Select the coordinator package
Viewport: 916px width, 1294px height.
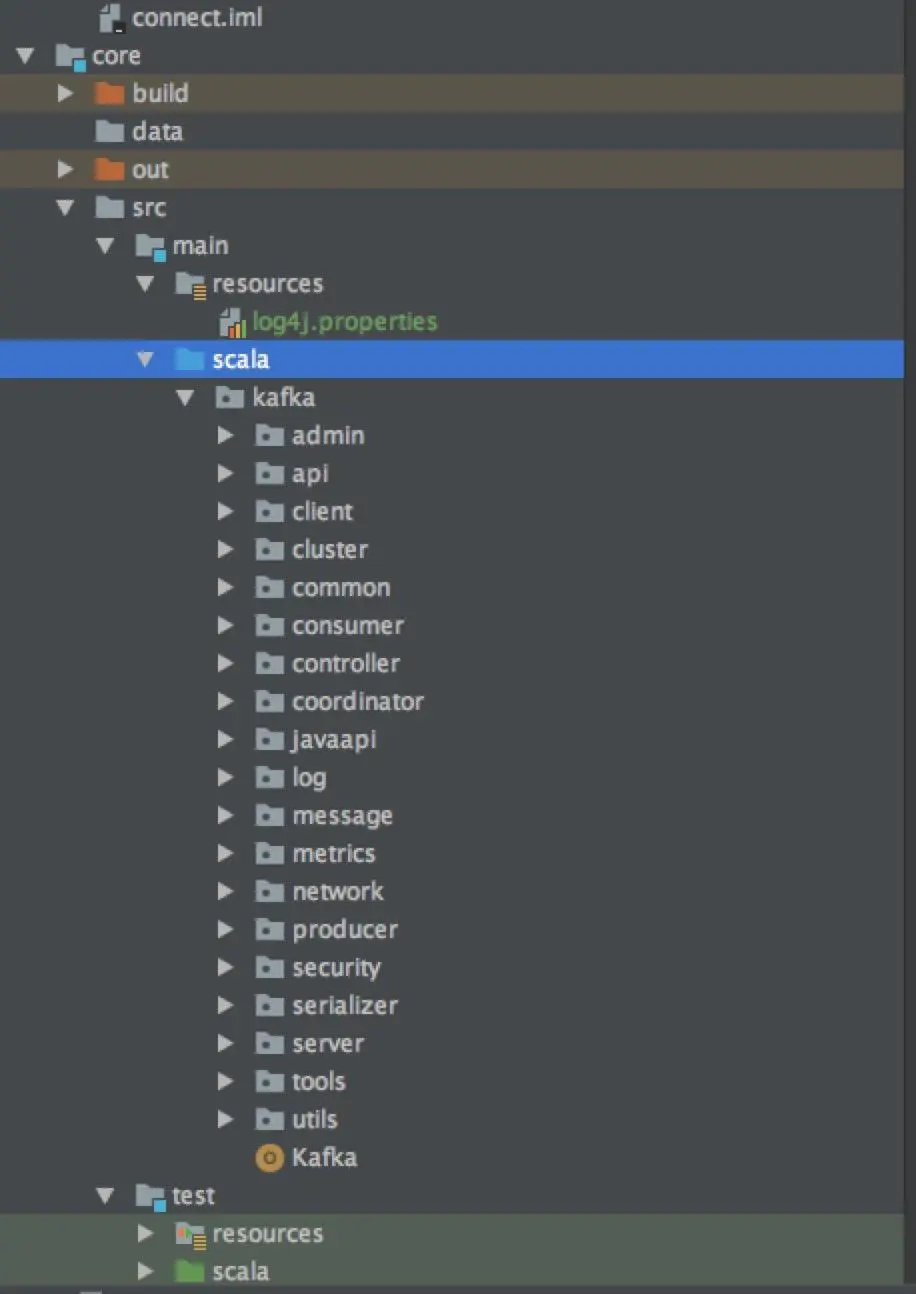(357, 701)
